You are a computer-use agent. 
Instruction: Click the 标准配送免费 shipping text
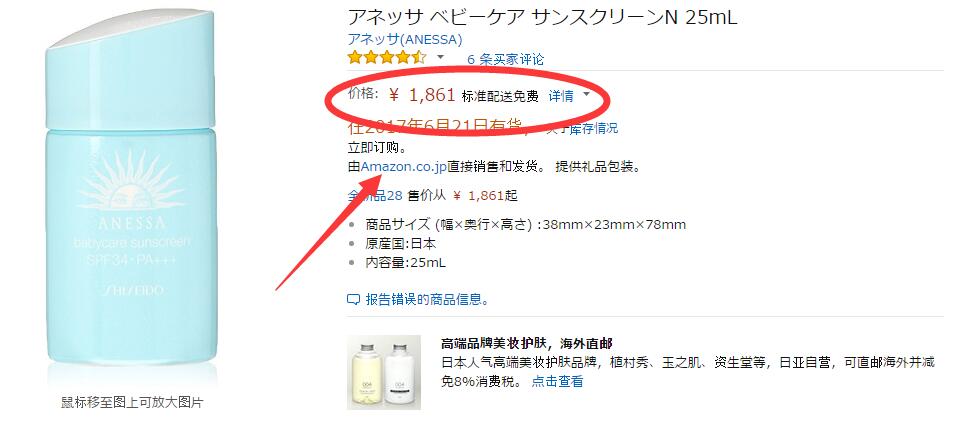coord(500,96)
